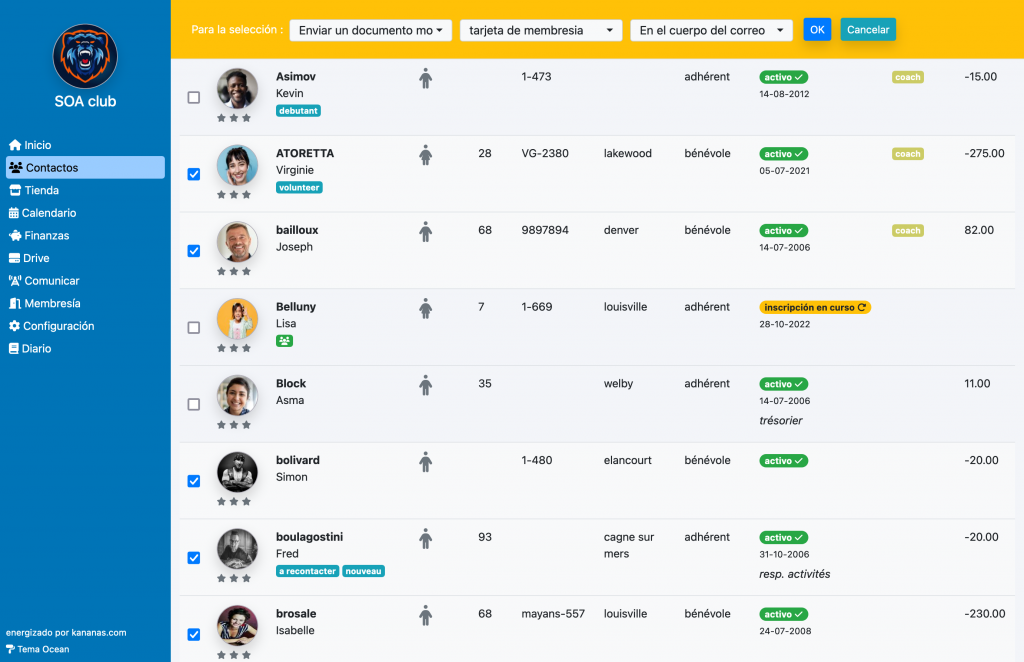1024x662 pixels.
Task: Expand the 'tarjeta de membresia' dropdown
Action: coord(540,30)
